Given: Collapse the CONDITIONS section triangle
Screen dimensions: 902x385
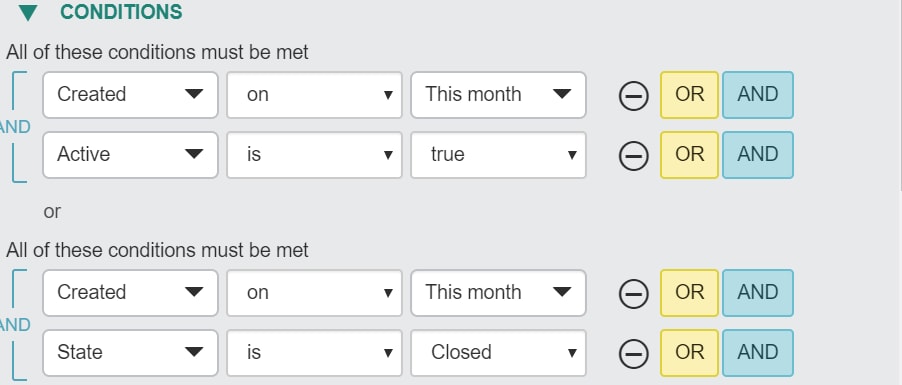Looking at the screenshot, I should tap(28, 13).
